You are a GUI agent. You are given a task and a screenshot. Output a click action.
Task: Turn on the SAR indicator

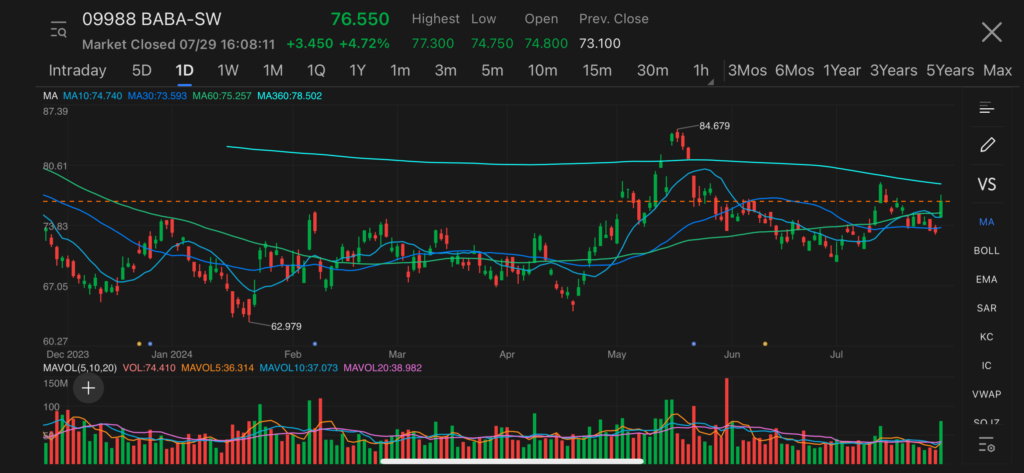point(987,308)
